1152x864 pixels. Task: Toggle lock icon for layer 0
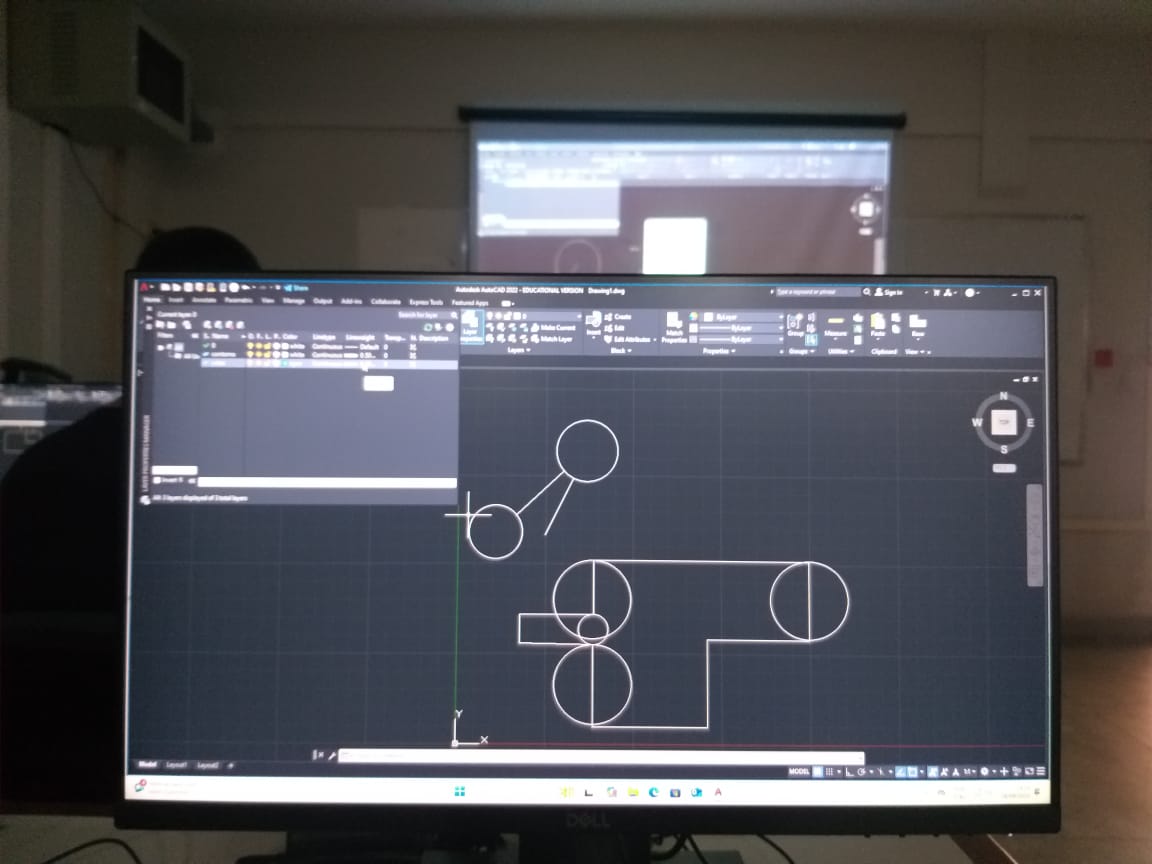(267, 346)
